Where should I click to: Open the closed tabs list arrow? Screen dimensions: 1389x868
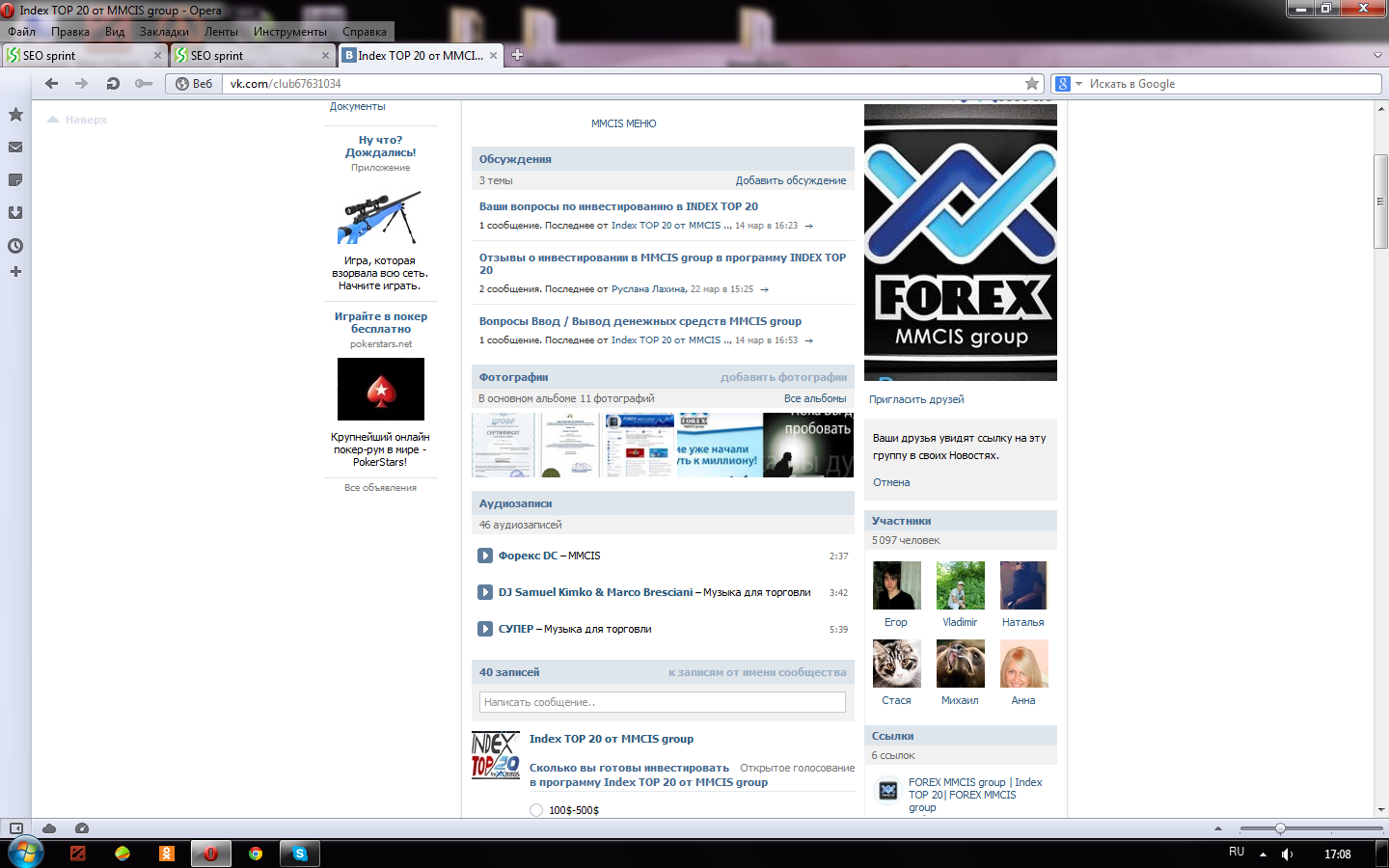pyautogui.click(x=1377, y=55)
